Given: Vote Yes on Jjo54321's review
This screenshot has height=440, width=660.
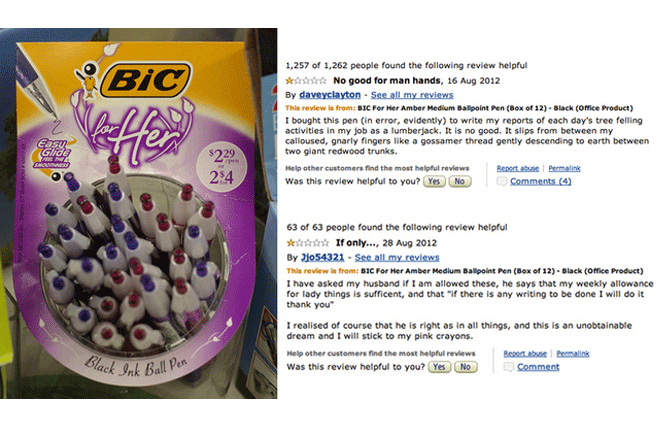Looking at the screenshot, I should coord(438,367).
